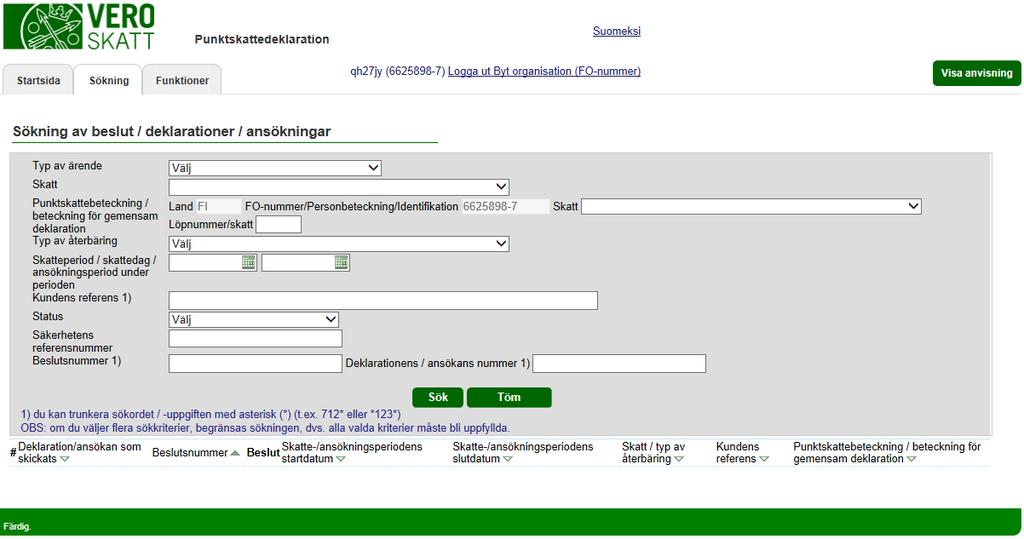This screenshot has width=1024, height=539.
Task: Sort by period startdatum arrow
Action: point(341,459)
